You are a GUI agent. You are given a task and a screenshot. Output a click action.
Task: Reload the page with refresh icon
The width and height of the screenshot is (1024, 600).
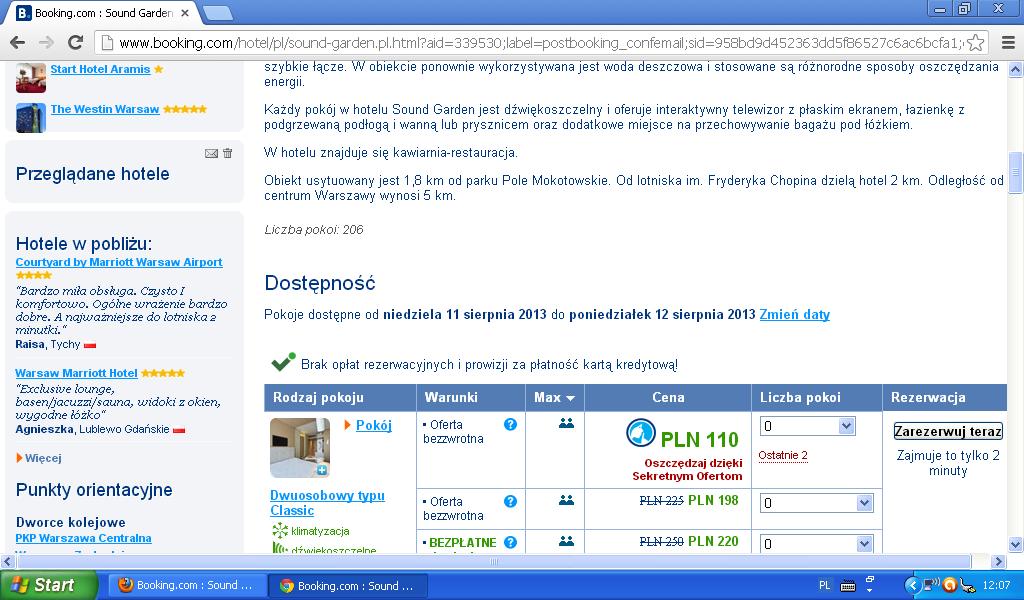point(75,42)
